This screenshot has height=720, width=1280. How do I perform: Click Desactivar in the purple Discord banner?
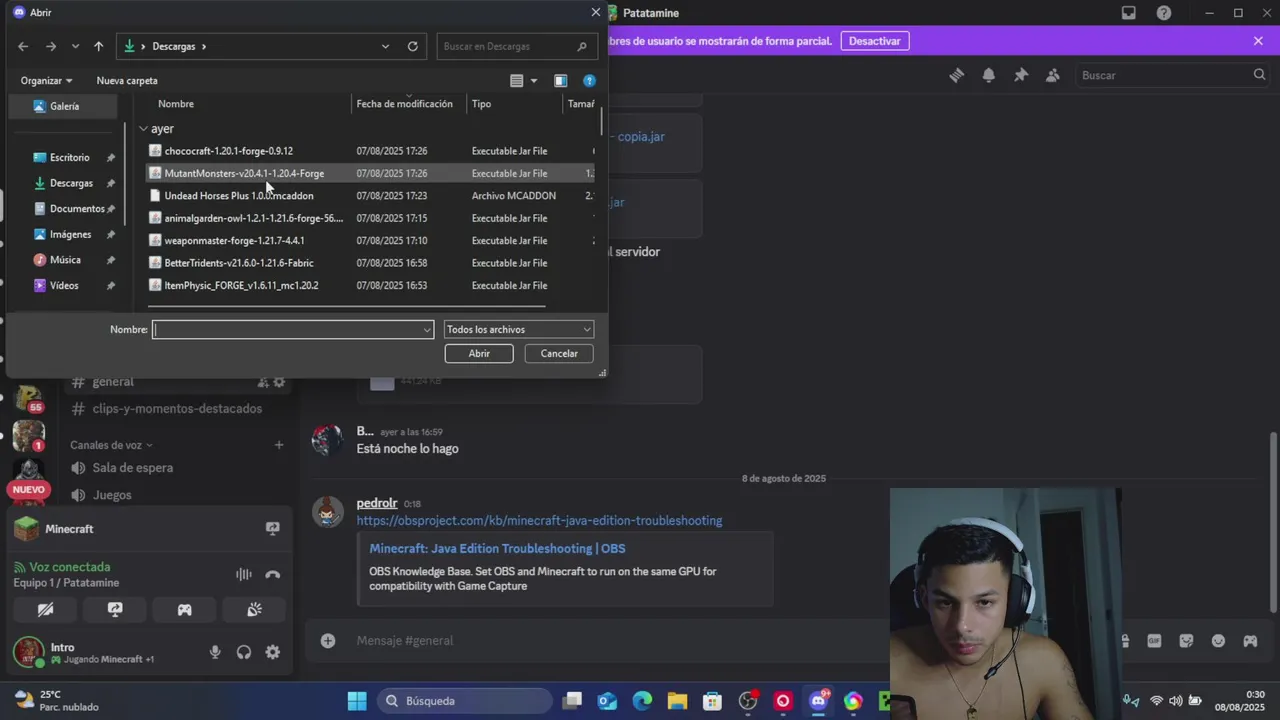(x=875, y=41)
